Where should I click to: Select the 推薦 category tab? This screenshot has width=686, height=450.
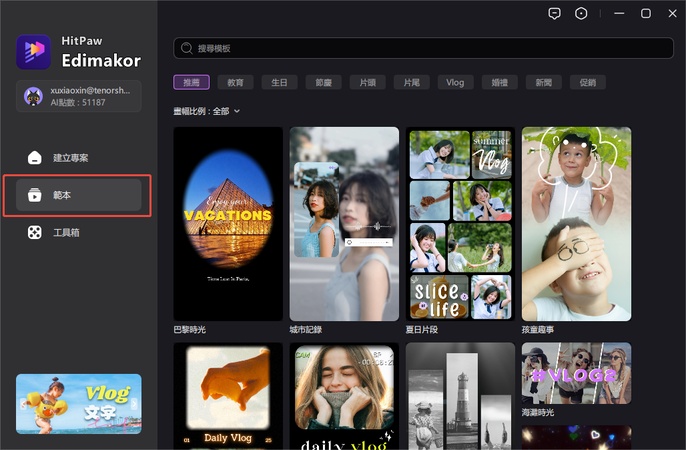191,82
